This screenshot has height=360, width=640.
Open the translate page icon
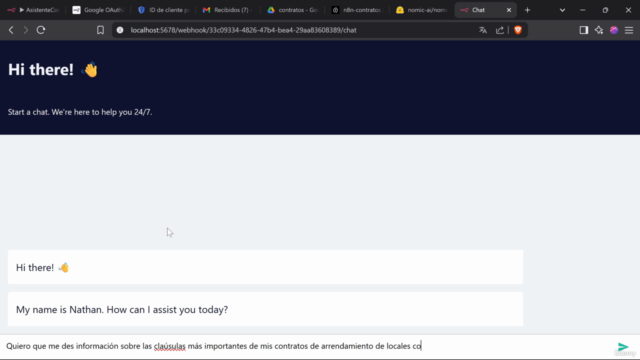(483, 30)
